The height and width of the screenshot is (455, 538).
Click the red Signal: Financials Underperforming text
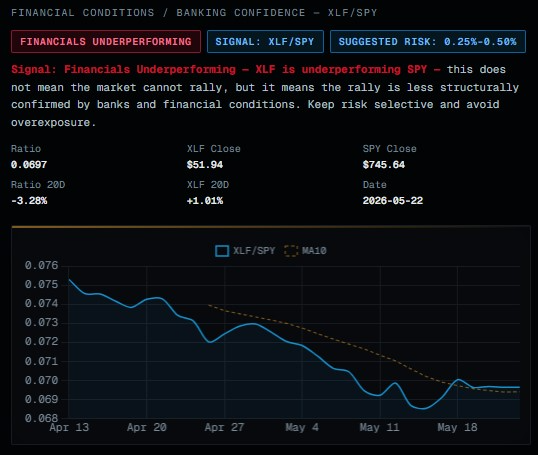[226, 70]
